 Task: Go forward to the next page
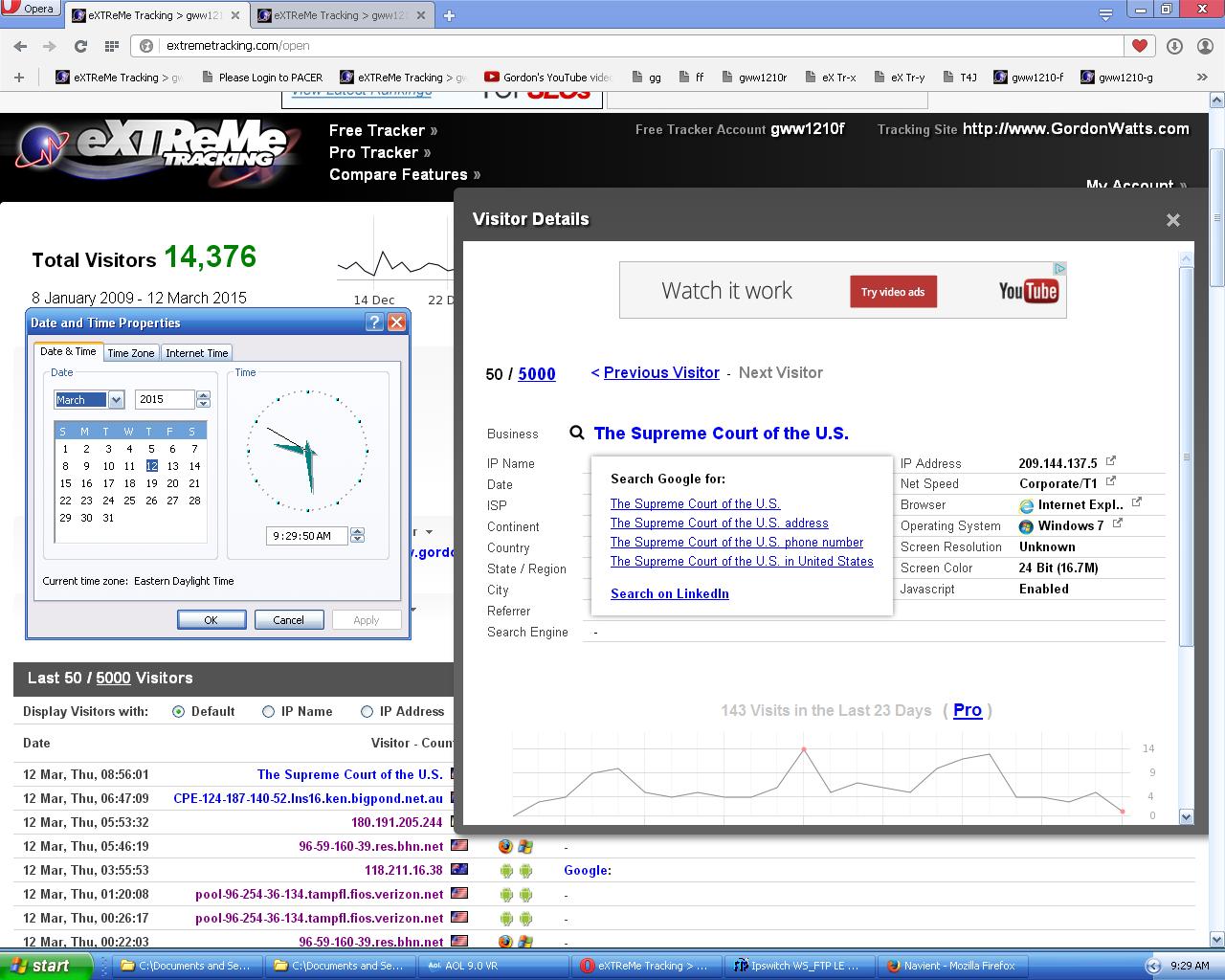(49, 45)
